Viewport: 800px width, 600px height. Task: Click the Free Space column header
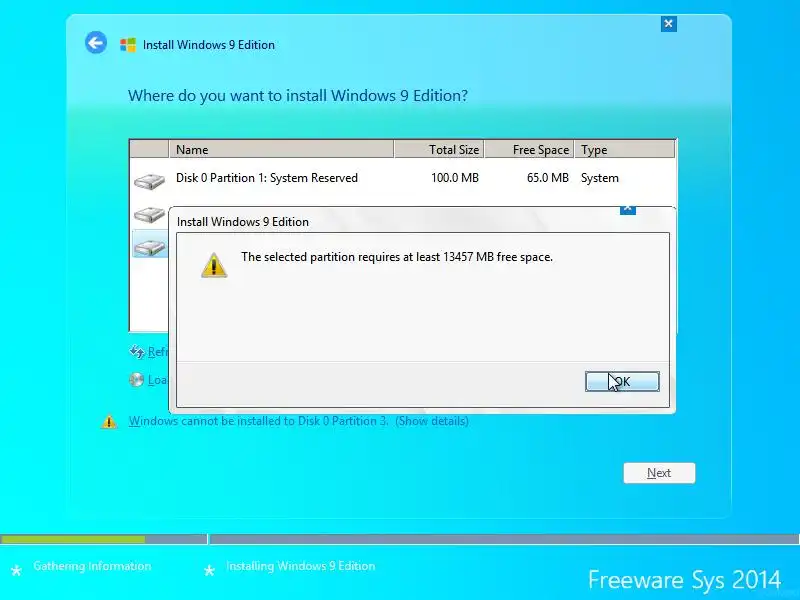(x=529, y=149)
